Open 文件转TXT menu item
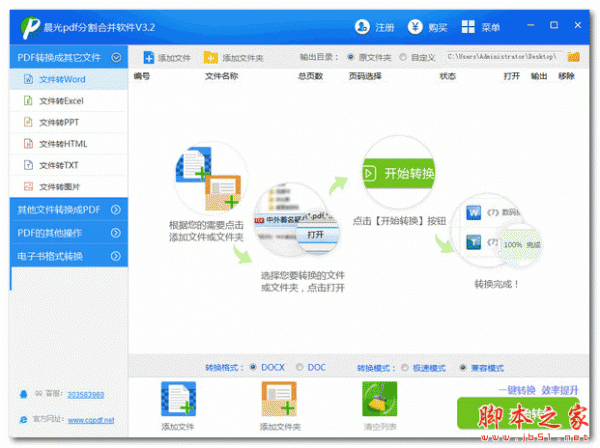The image size is (600, 448). pyautogui.click(x=69, y=165)
